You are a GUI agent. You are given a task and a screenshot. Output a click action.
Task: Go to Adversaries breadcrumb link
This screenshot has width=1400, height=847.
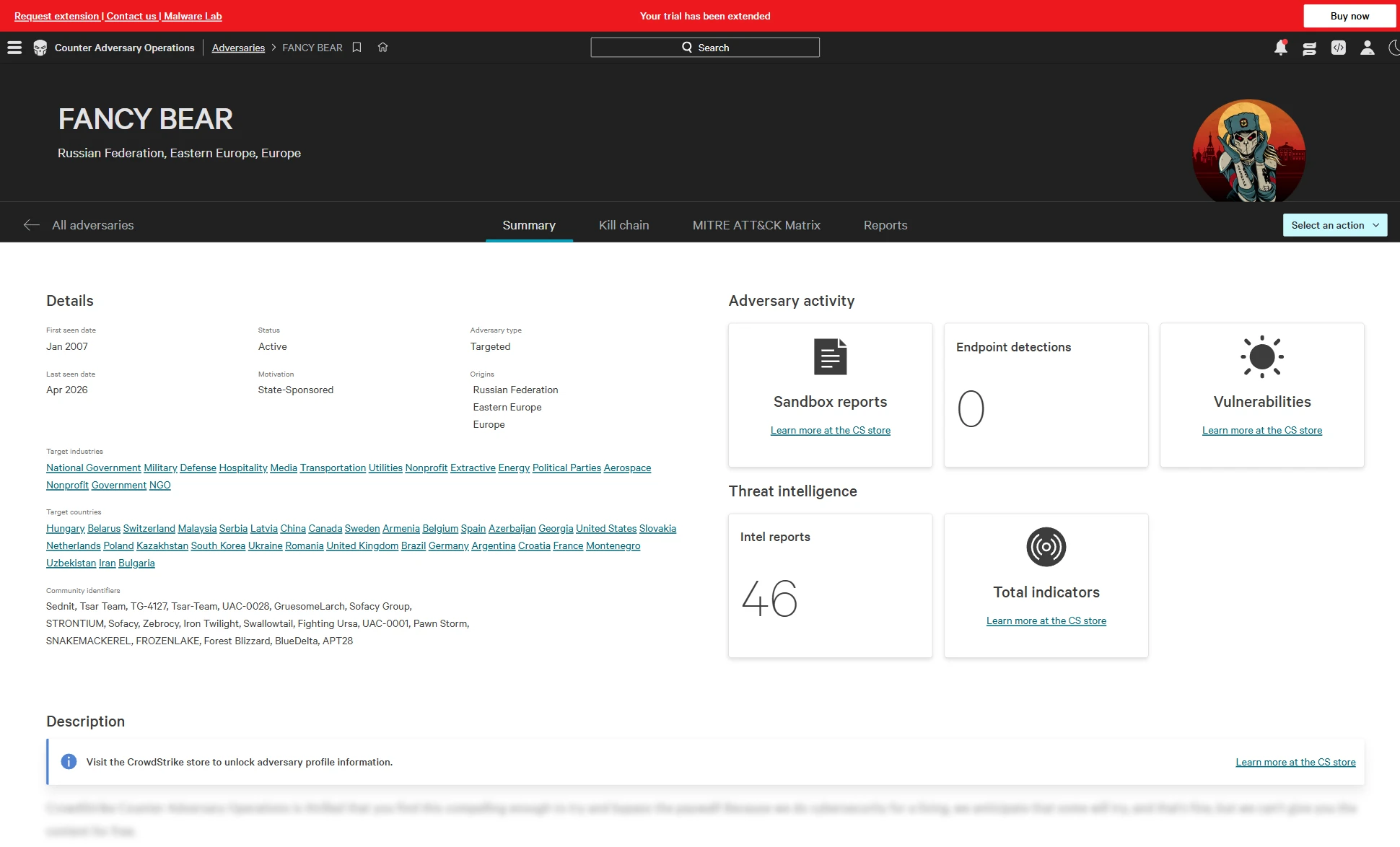tap(238, 48)
